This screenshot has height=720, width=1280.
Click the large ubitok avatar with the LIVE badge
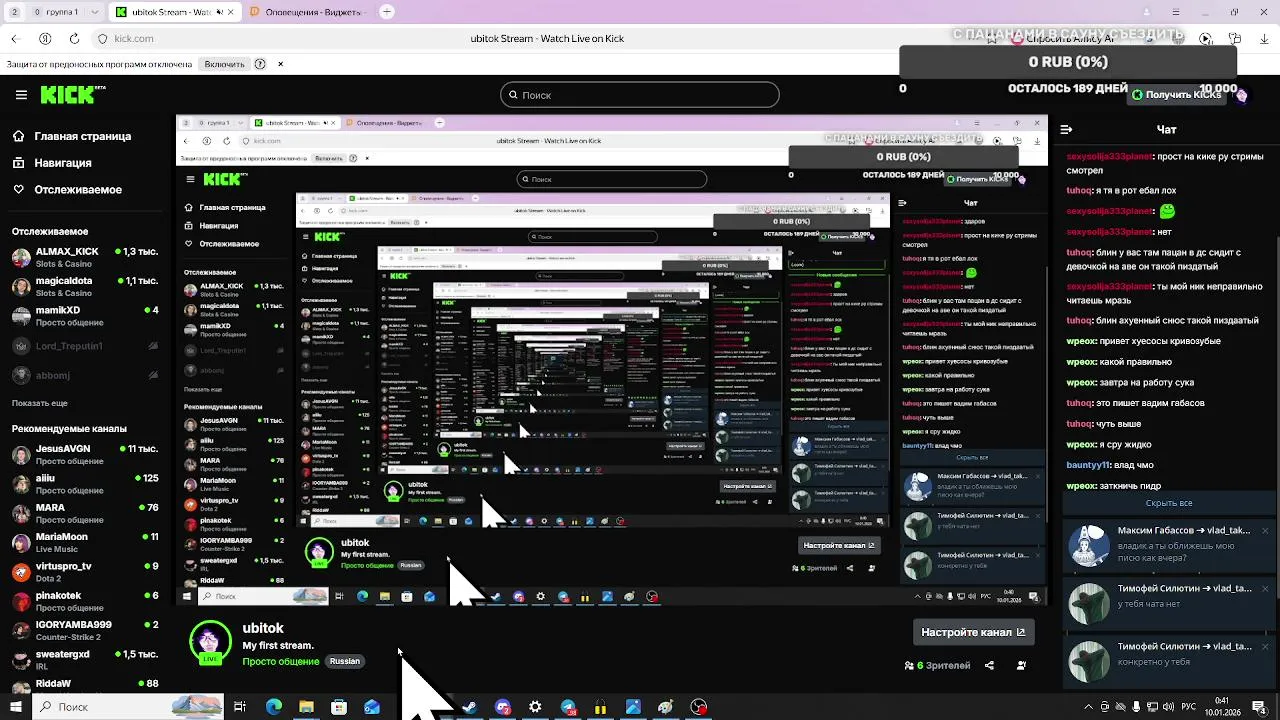pos(210,643)
